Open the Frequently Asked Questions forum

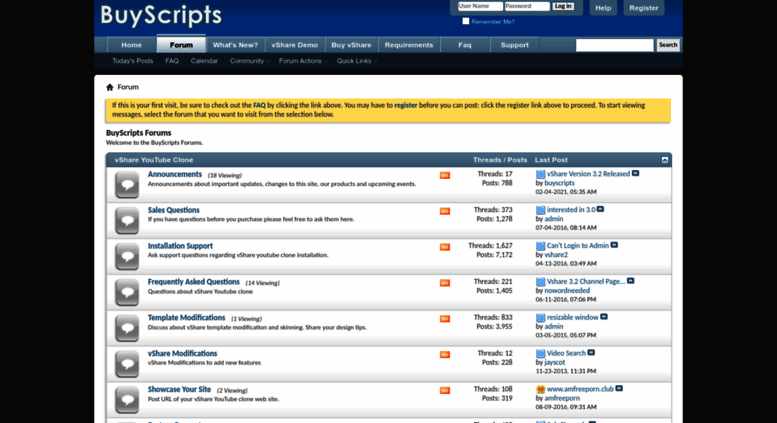193,282
